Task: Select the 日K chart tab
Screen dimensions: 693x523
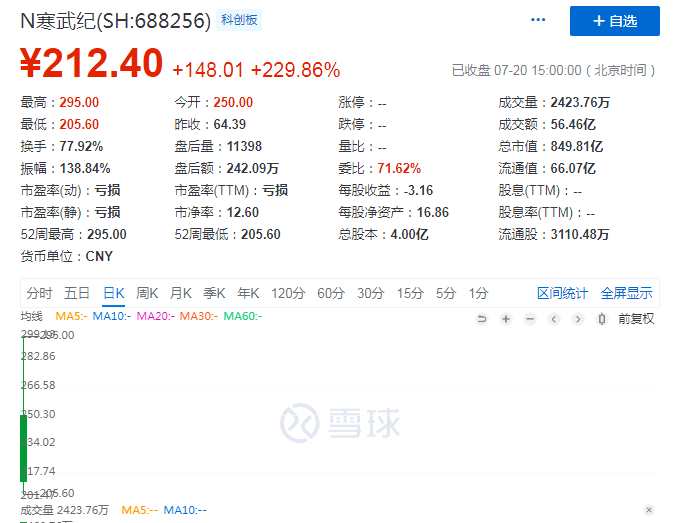Action: tap(114, 293)
